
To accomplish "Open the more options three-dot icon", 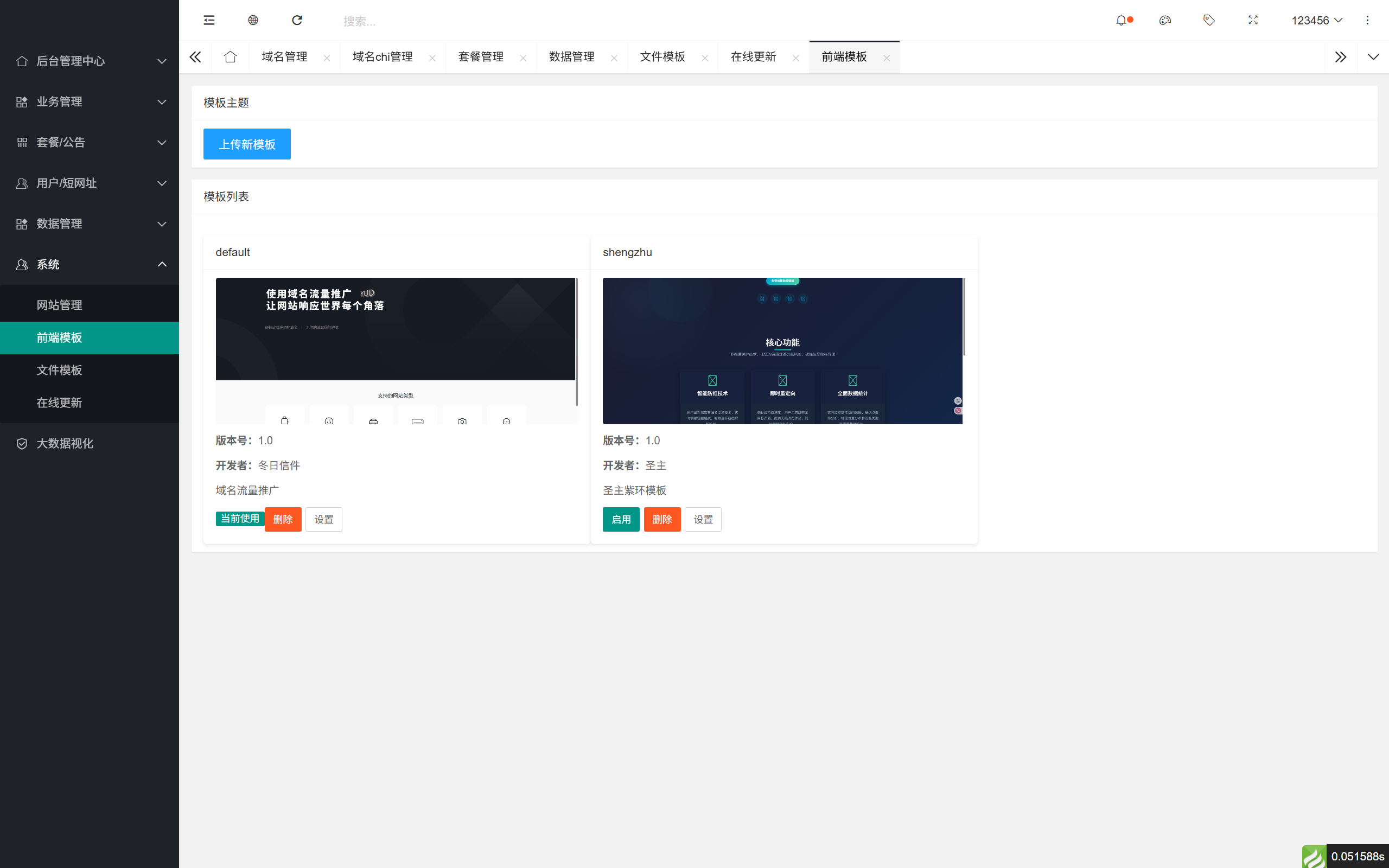I will pyautogui.click(x=1368, y=20).
